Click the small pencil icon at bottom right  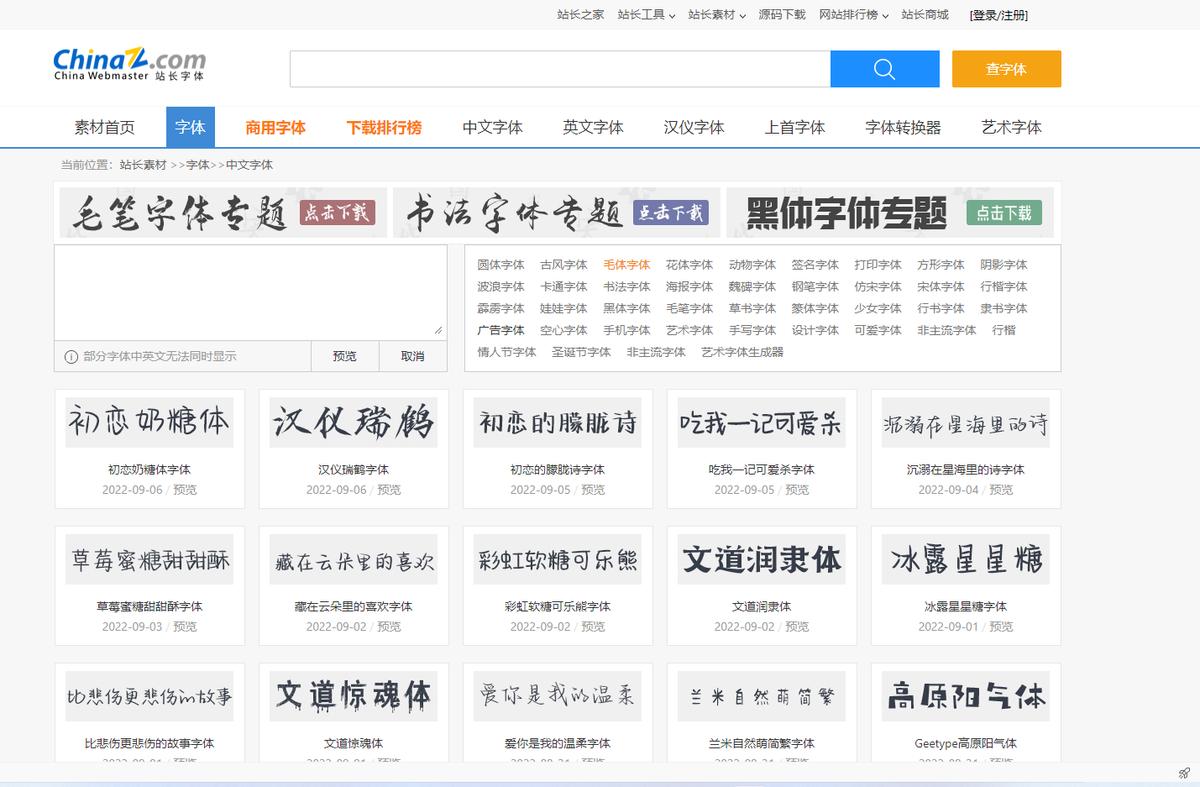(x=1184, y=771)
